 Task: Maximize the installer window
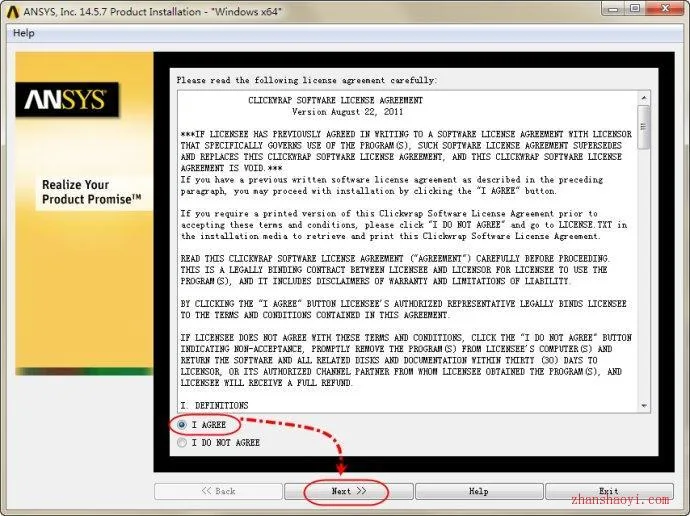[635, 8]
